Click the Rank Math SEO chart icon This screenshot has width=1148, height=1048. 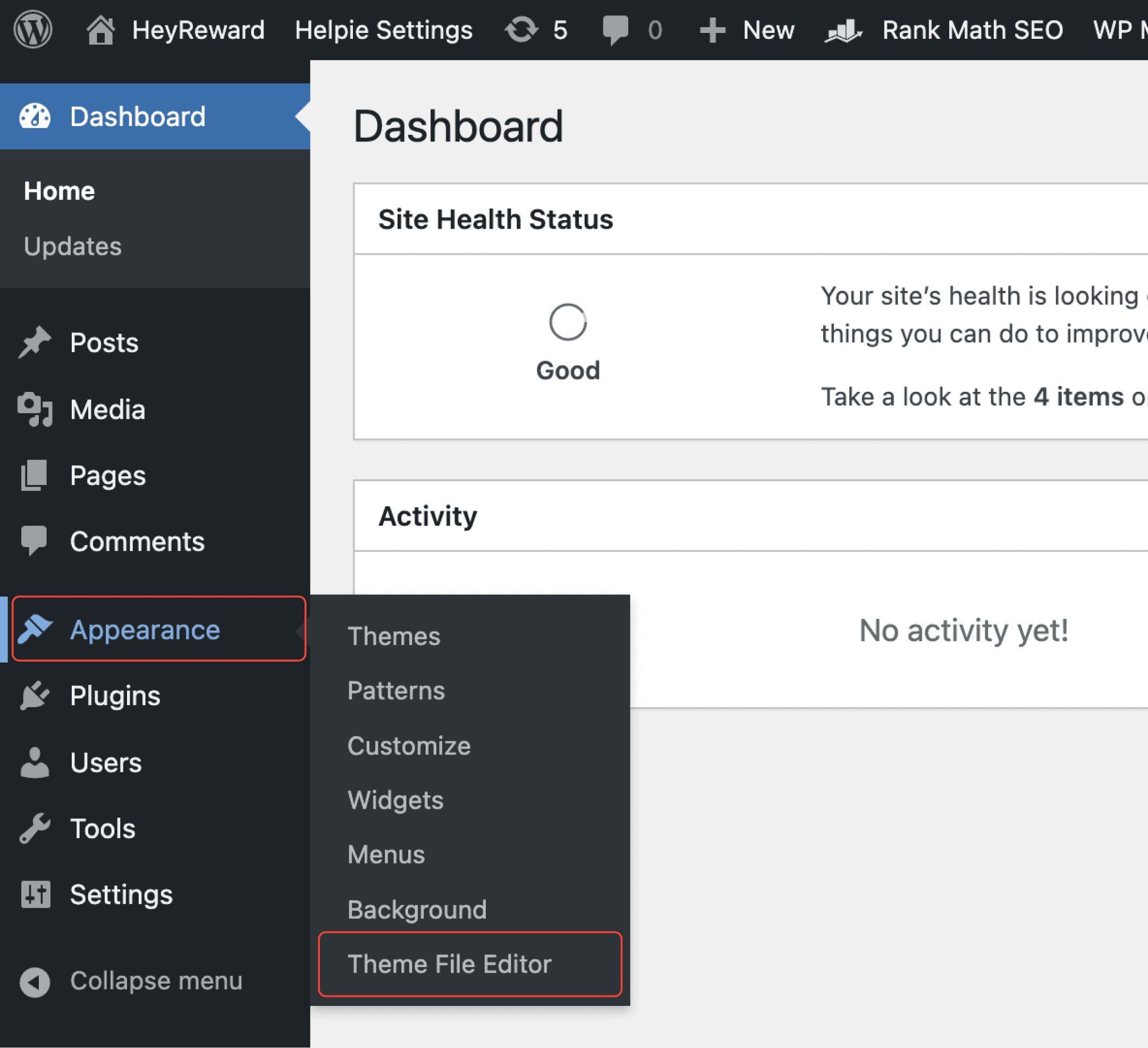[843, 30]
